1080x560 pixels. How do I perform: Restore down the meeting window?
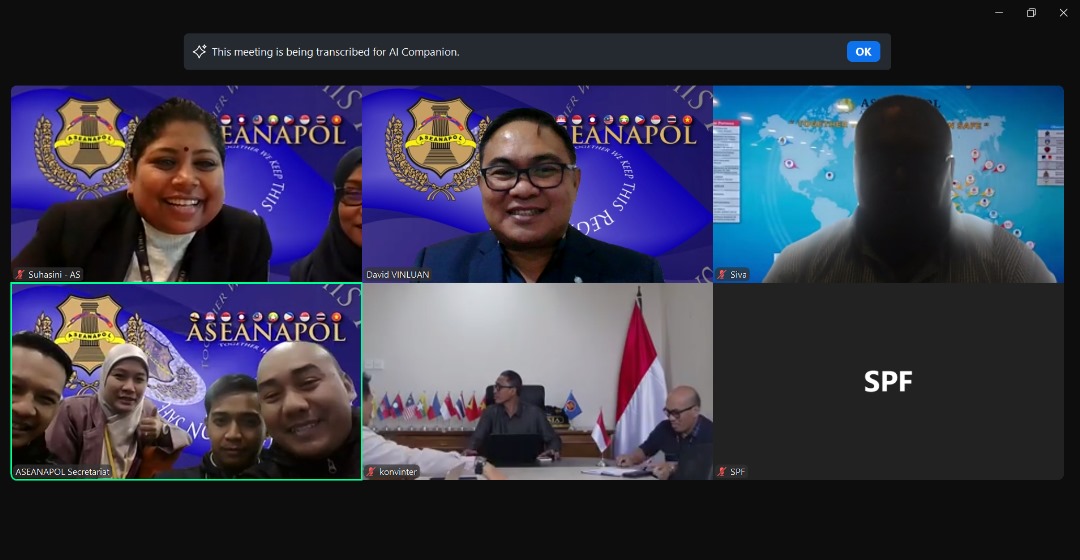[x=1031, y=12]
